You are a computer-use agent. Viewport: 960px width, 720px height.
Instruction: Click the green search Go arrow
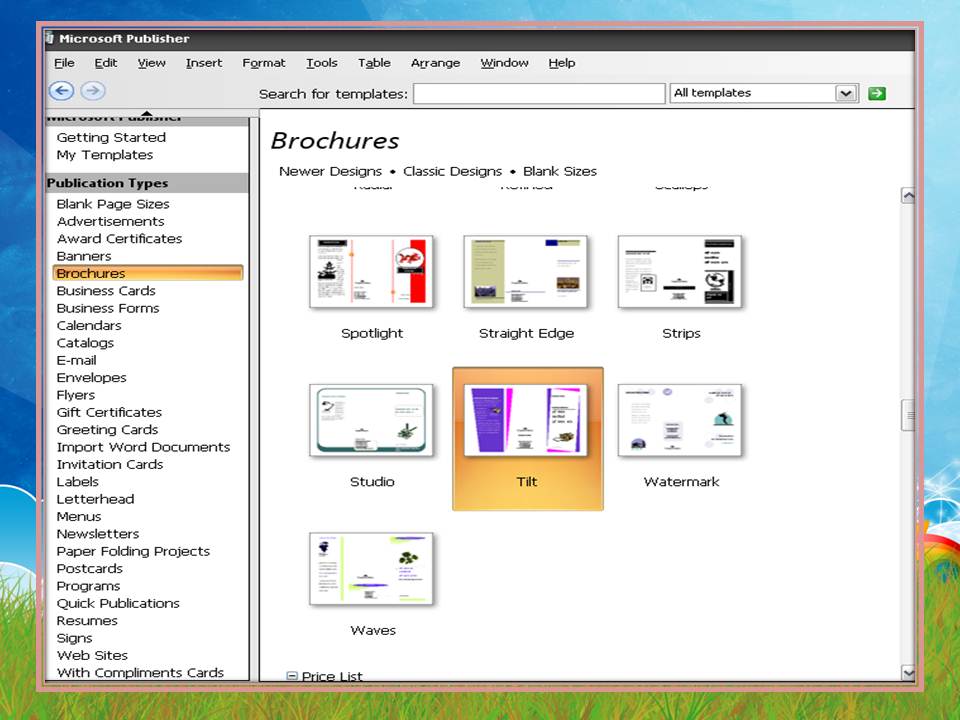click(877, 93)
